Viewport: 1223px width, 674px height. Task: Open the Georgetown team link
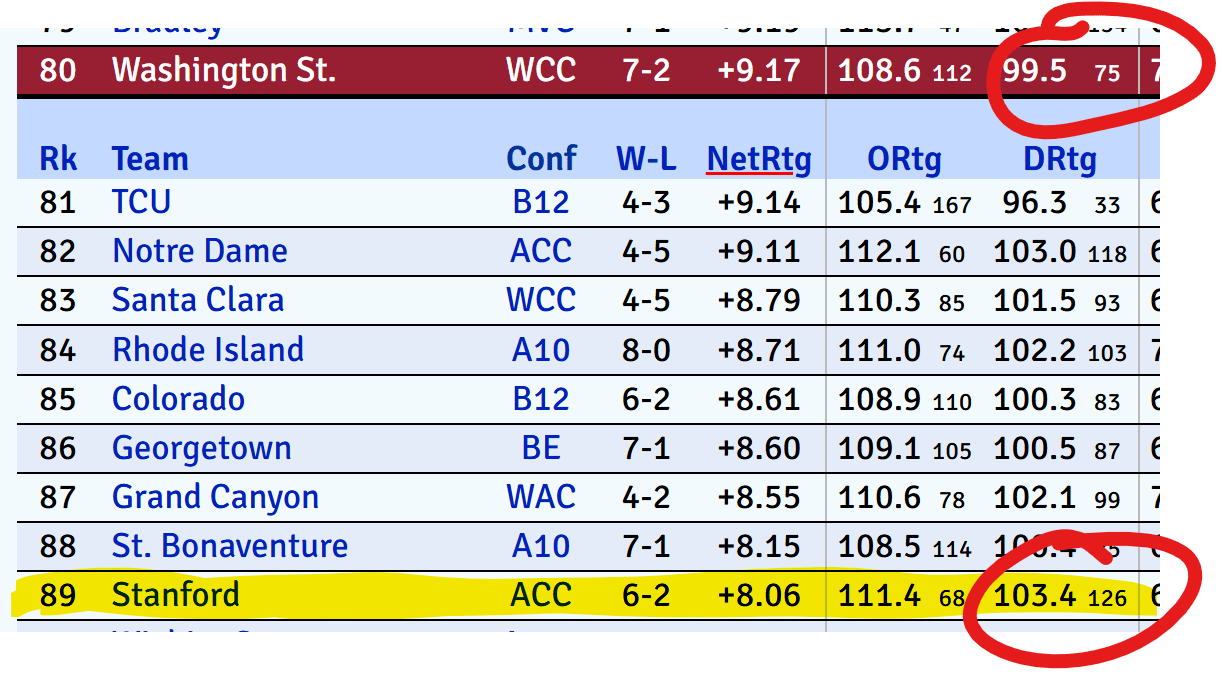[201, 448]
